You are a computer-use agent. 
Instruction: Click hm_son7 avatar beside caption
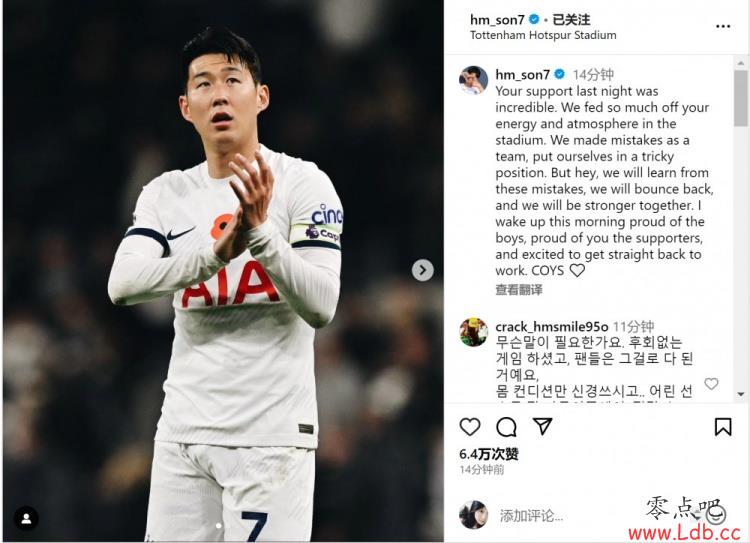[473, 80]
